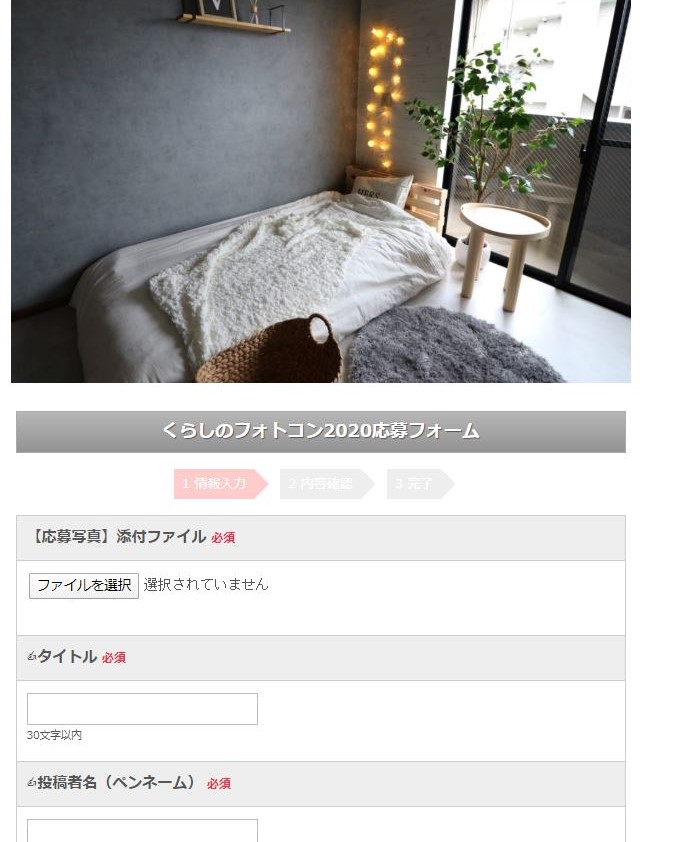Image resolution: width=673 pixels, height=842 pixels.
Task: Click the 投稿者名（ペンネーム） label text
Action: coord(116,782)
